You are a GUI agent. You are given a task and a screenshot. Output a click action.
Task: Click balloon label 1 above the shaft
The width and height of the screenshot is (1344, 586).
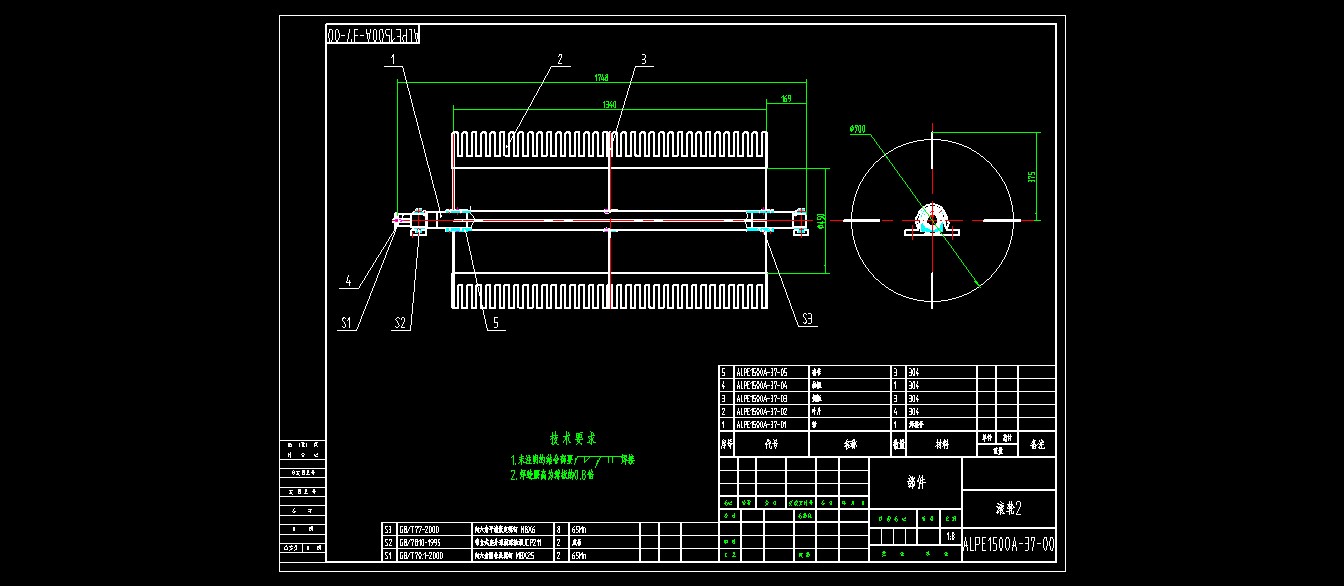[394, 60]
